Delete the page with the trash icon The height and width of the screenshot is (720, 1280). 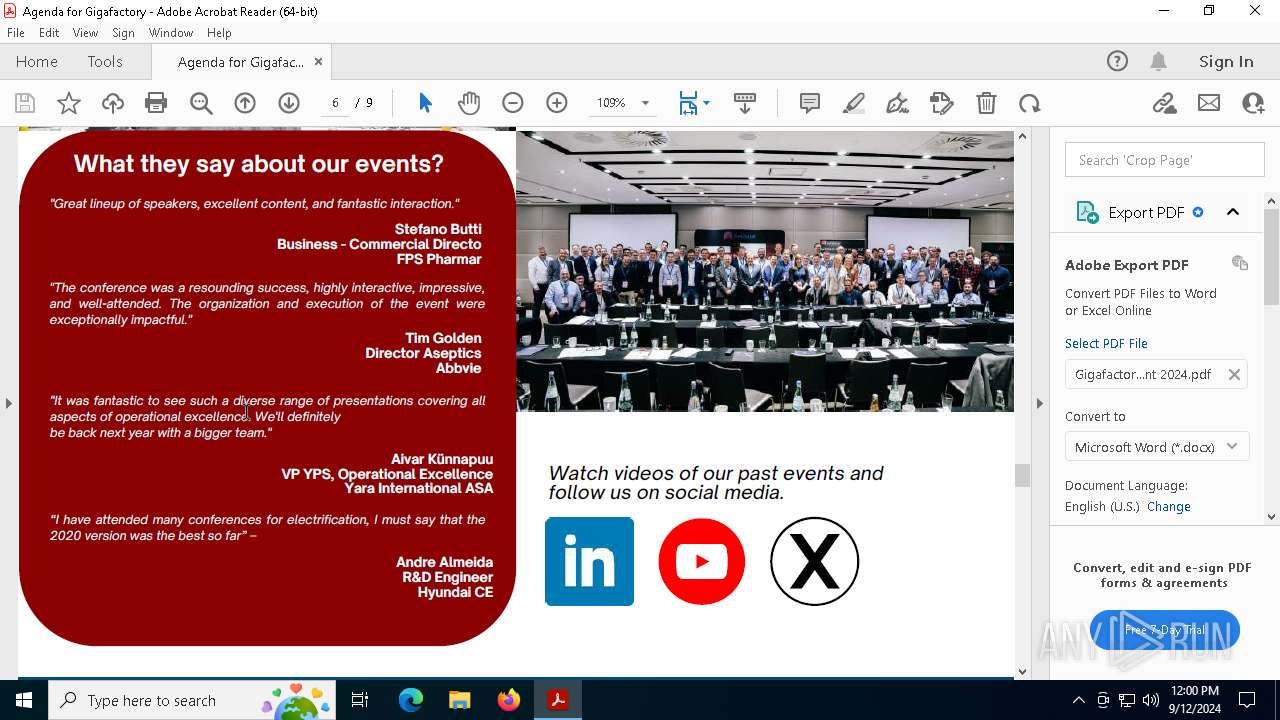(x=986, y=103)
